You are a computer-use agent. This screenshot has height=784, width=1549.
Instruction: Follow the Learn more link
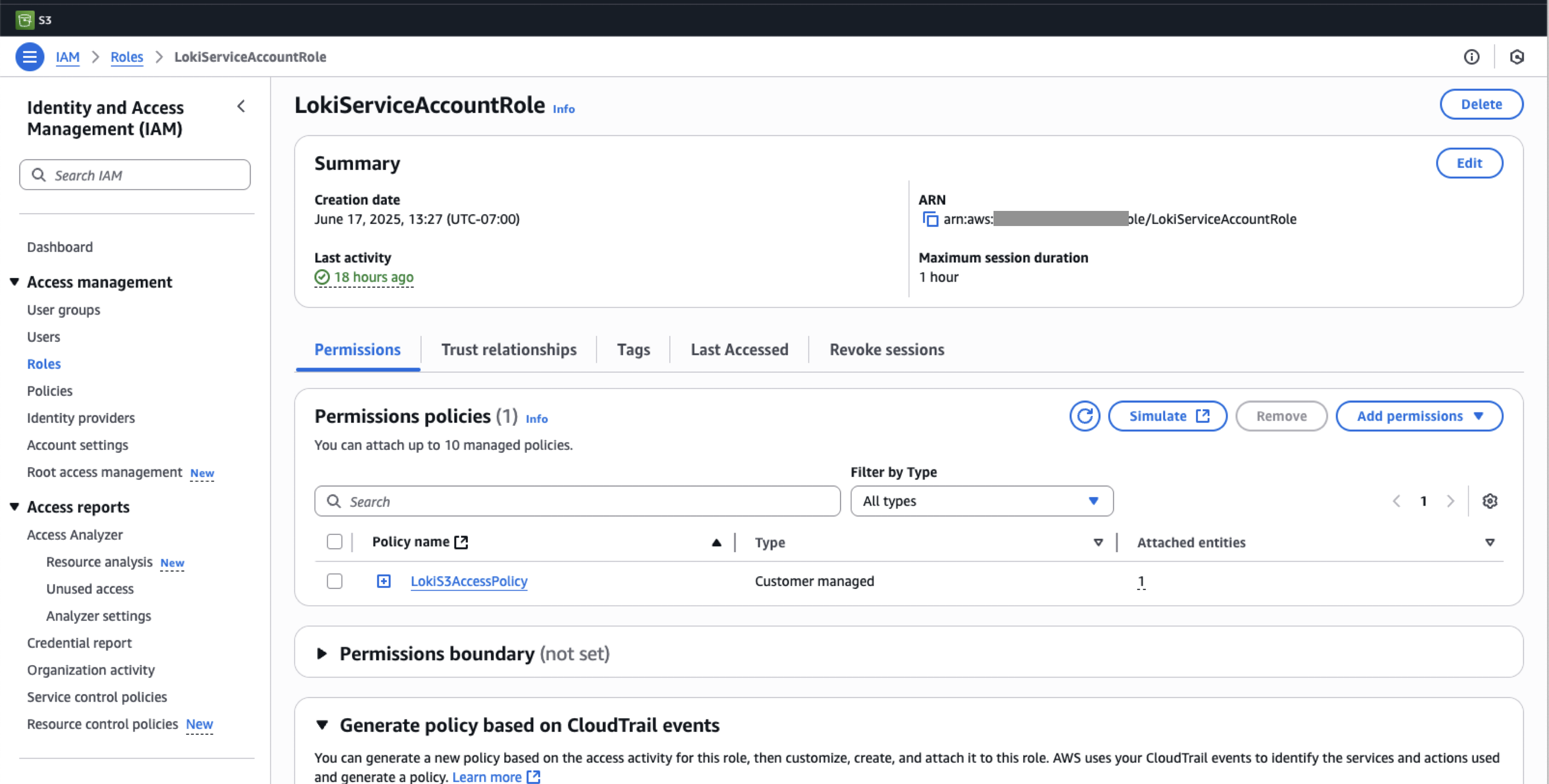click(x=487, y=777)
